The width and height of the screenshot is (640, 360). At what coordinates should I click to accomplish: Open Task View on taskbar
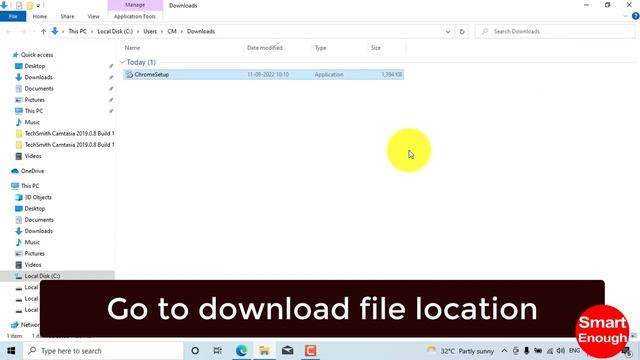pos(218,351)
